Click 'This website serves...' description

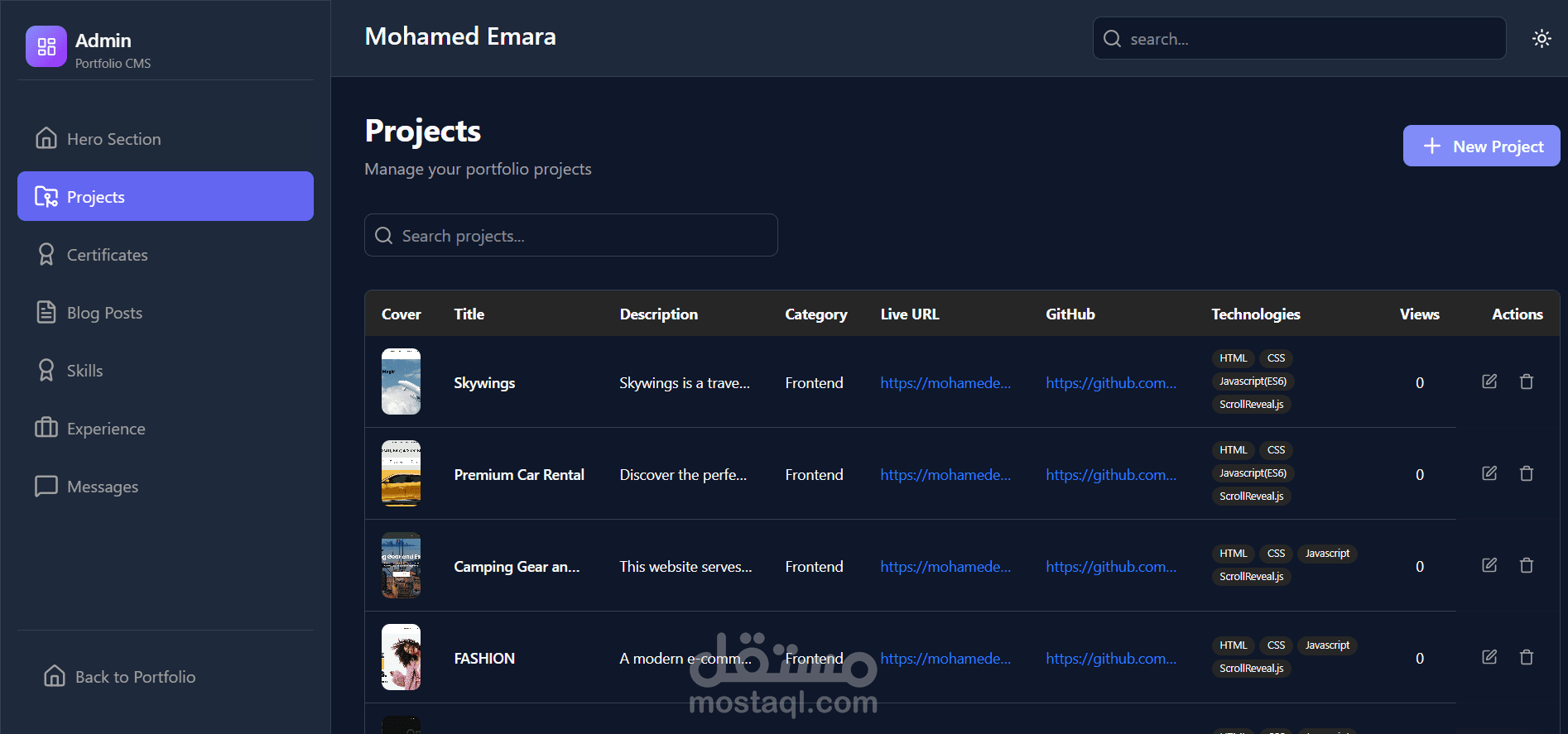pyautogui.click(x=685, y=567)
